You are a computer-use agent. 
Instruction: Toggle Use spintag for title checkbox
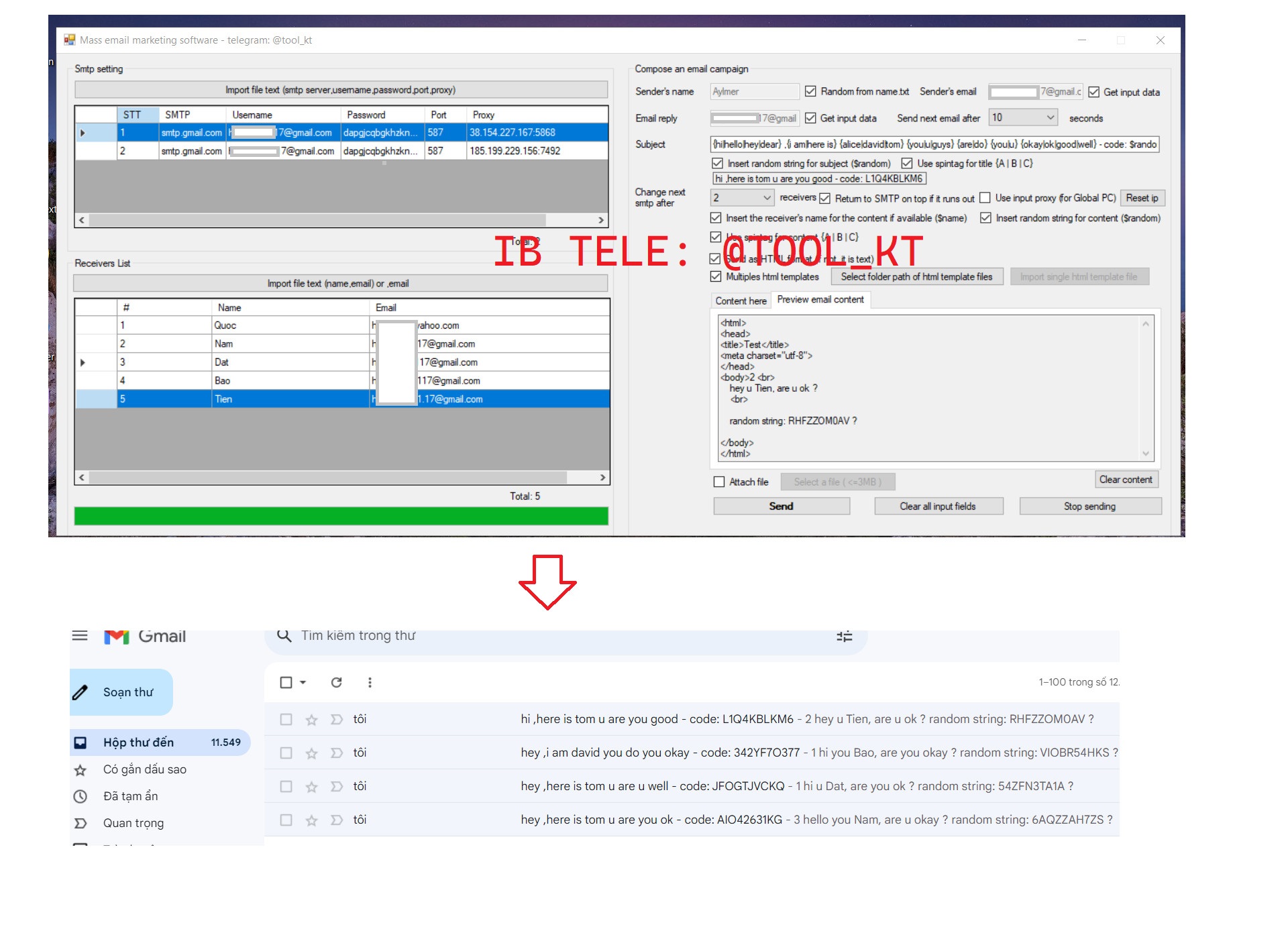click(907, 163)
